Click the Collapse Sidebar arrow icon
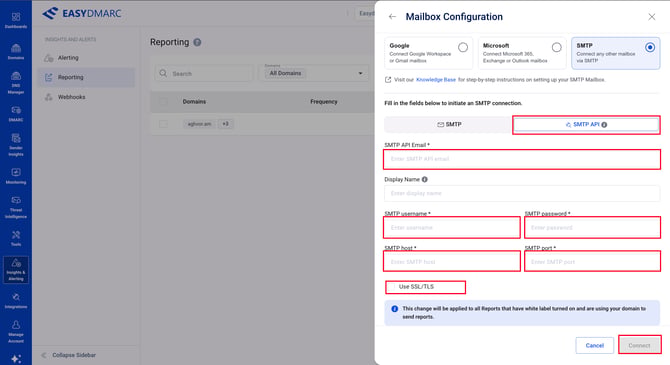This screenshot has height=365, width=670. pyautogui.click(x=44, y=355)
